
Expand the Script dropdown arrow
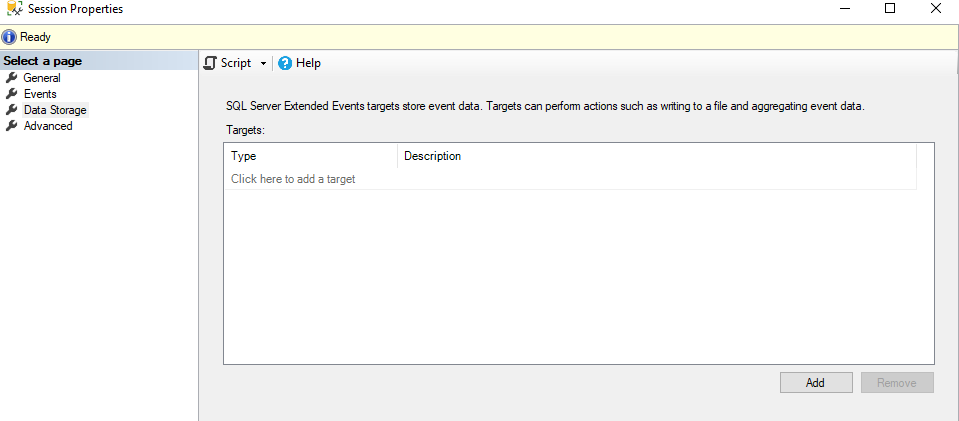(x=263, y=63)
